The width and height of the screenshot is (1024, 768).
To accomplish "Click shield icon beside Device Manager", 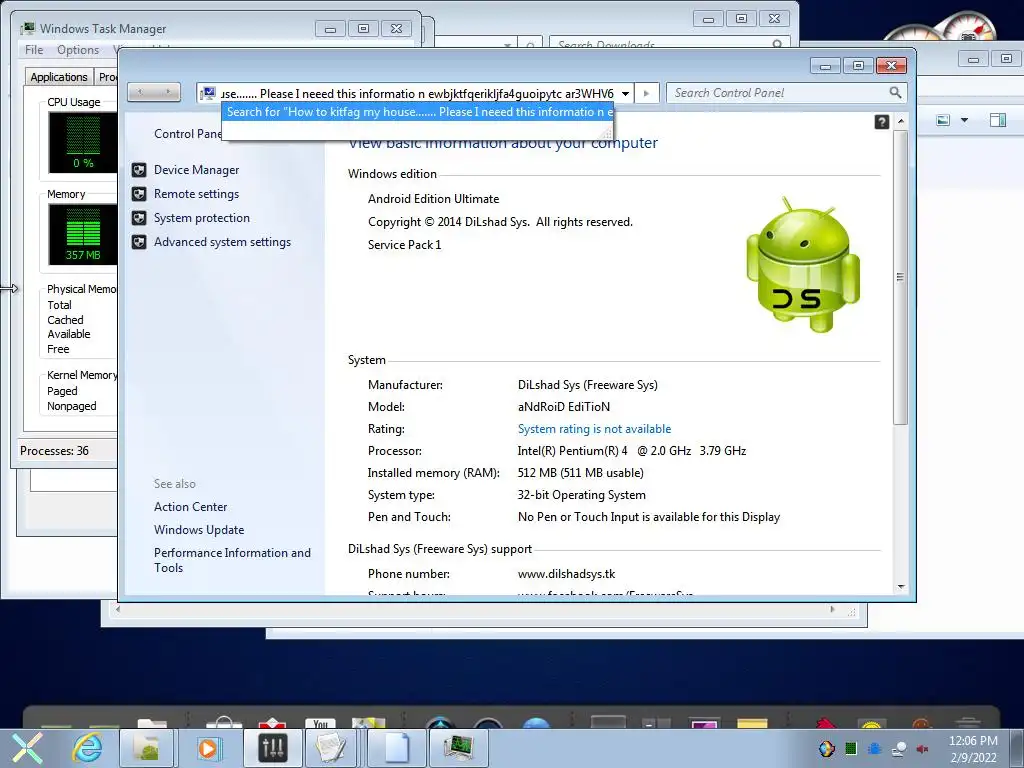I will [x=139, y=170].
